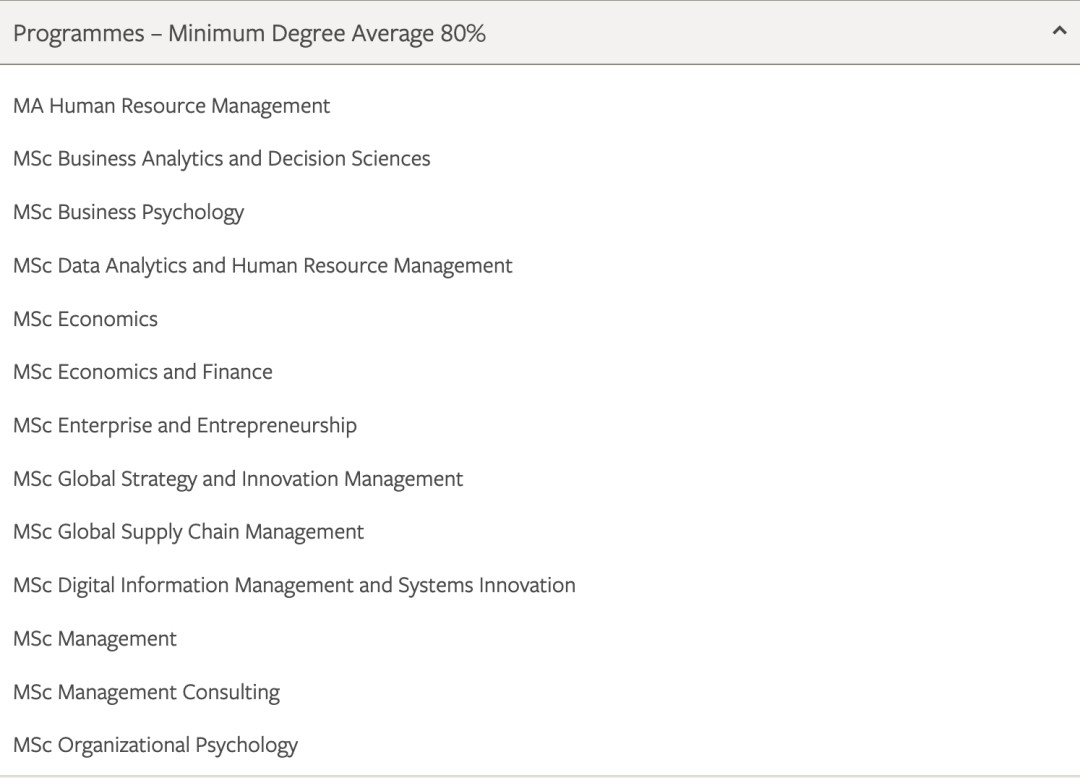Screen dimensions: 1080x778
Task: Select MSc Business Analytics and Decision Sciences
Action: pyautogui.click(x=221, y=158)
